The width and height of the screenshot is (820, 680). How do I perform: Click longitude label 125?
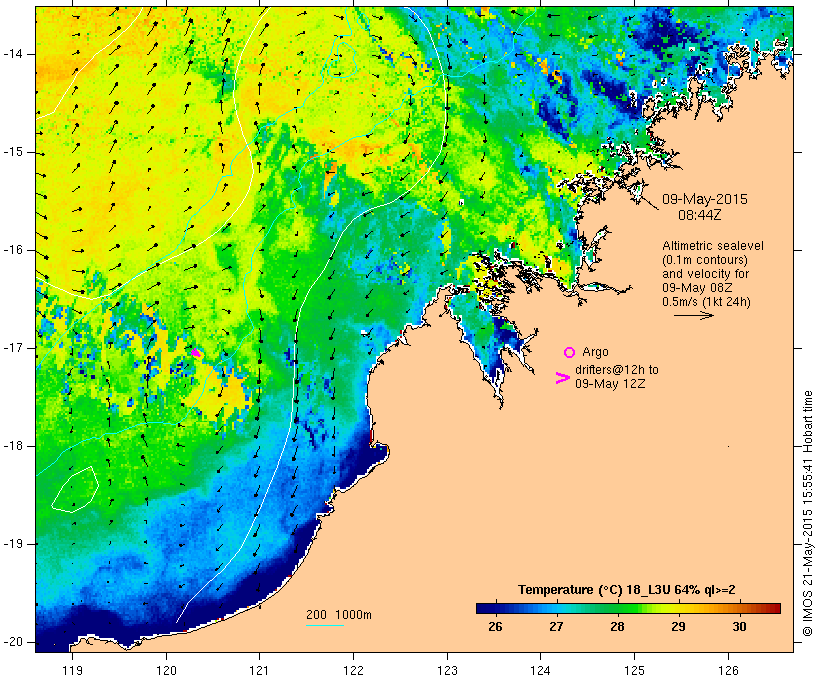point(635,670)
